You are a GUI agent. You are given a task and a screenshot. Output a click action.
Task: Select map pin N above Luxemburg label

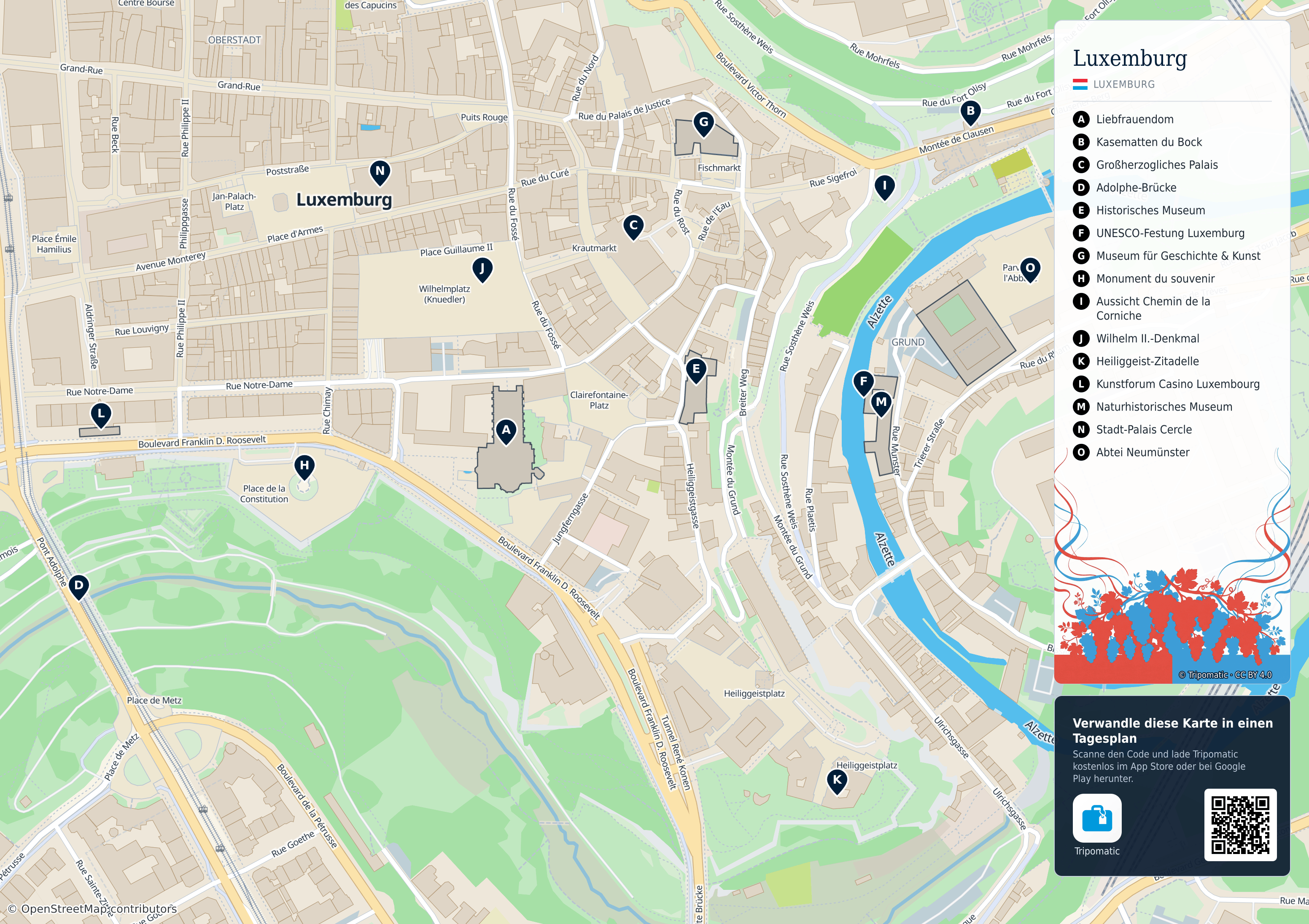tap(380, 173)
